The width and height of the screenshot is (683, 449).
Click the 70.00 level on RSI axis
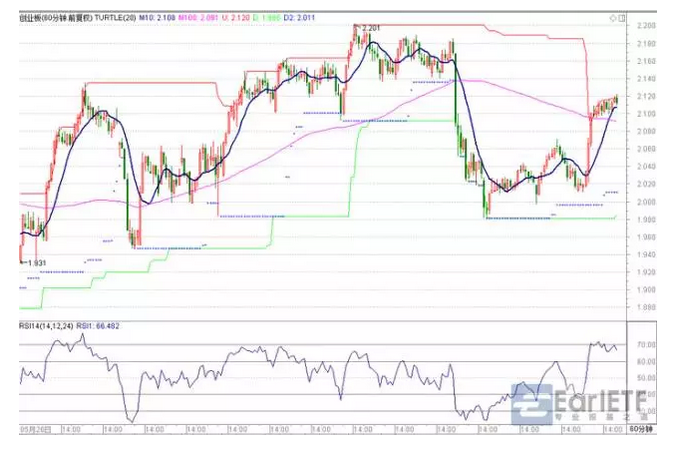click(x=646, y=345)
